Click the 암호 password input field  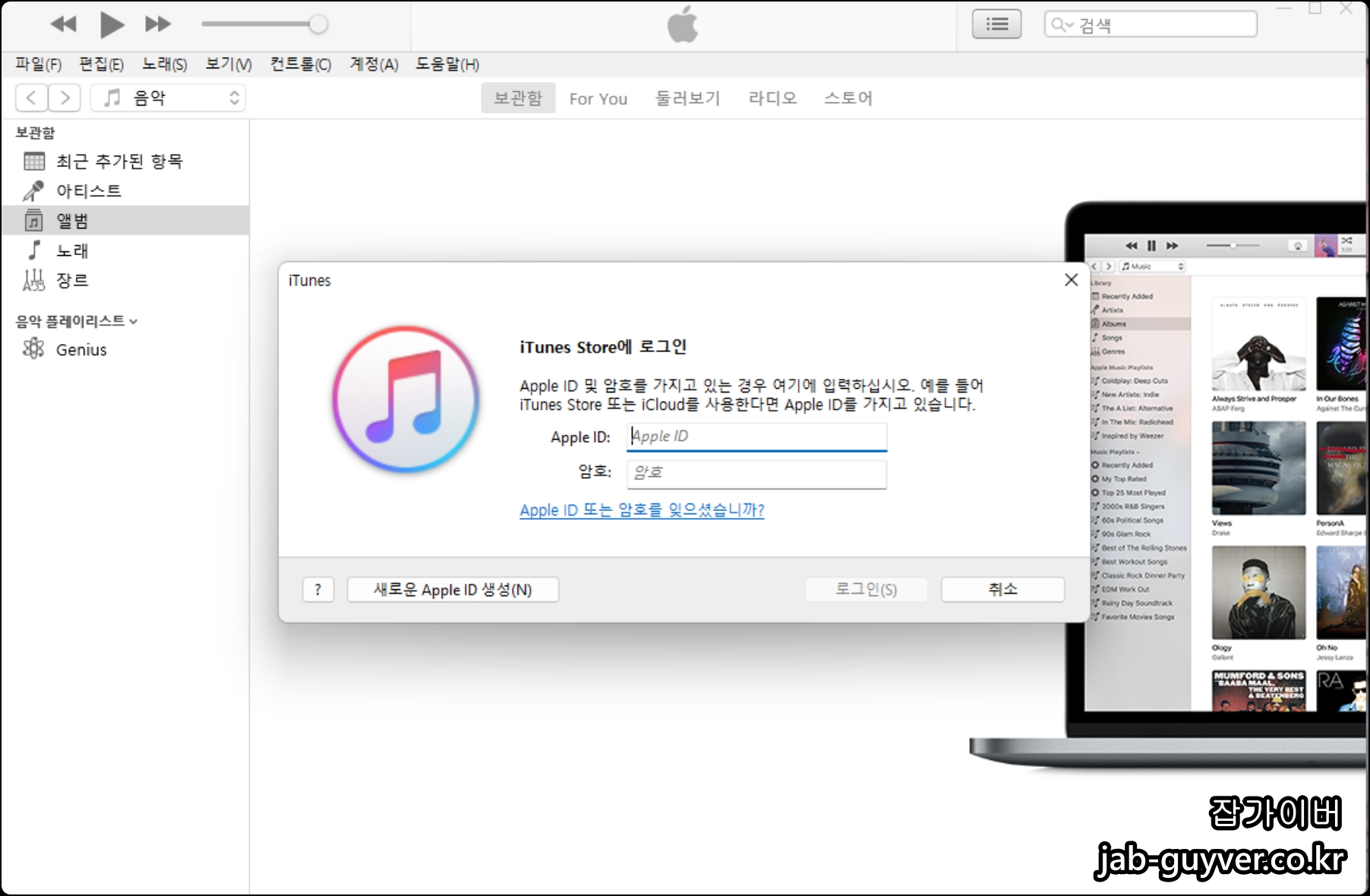[756, 474]
